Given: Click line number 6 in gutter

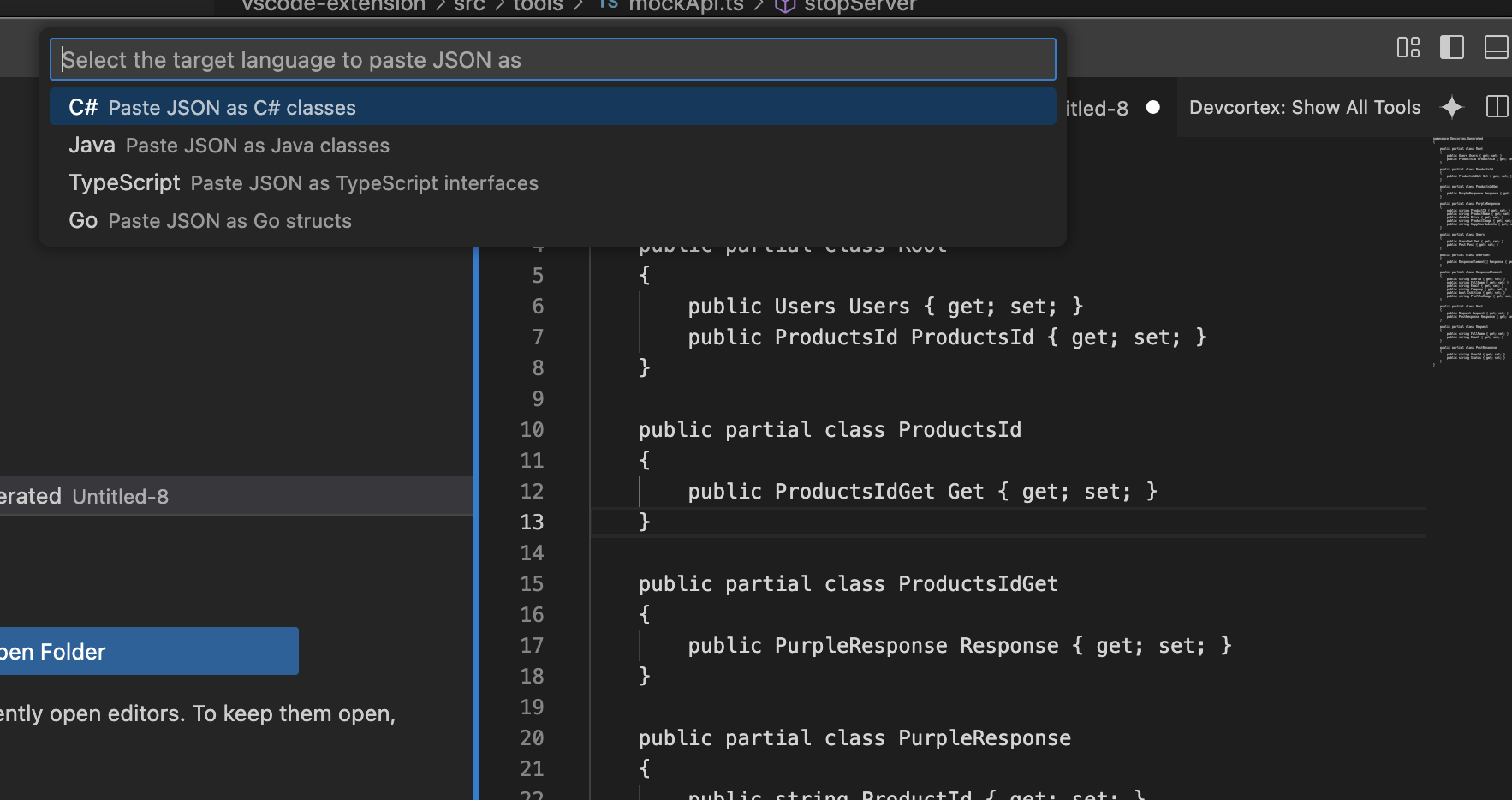Looking at the screenshot, I should point(538,306).
